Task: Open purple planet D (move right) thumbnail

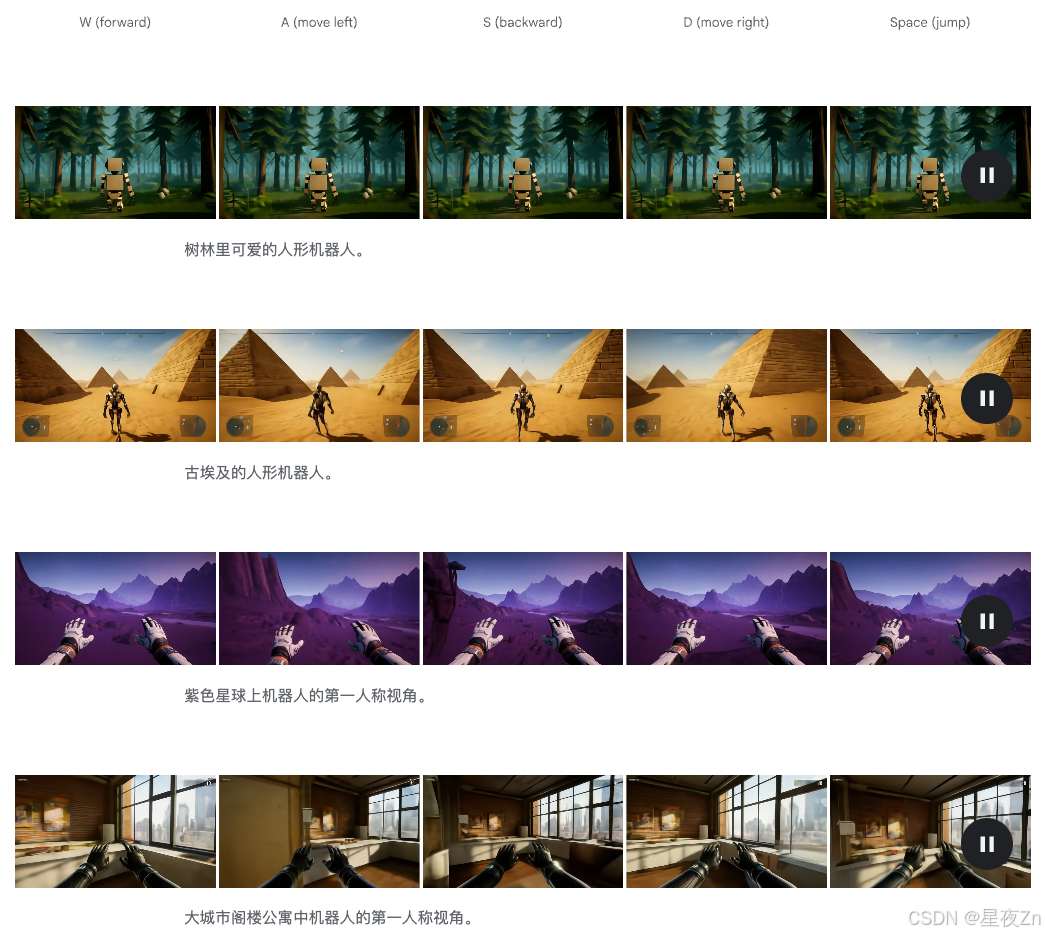Action: [726, 608]
